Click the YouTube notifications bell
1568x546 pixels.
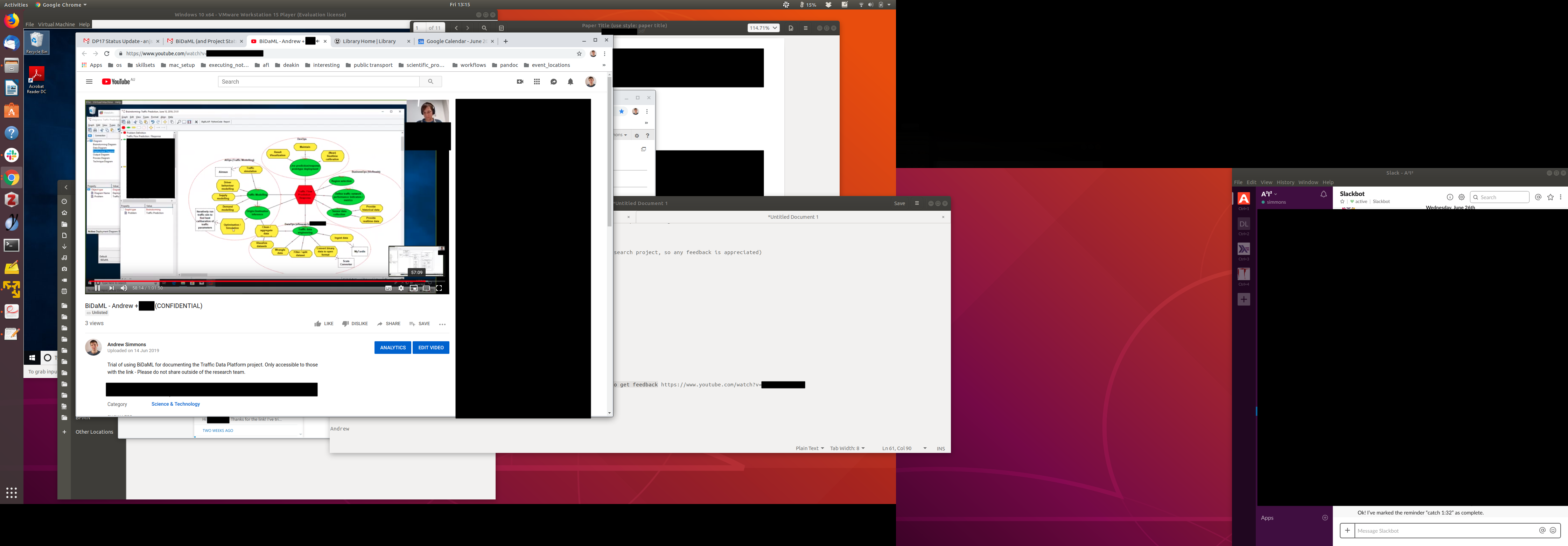[570, 82]
